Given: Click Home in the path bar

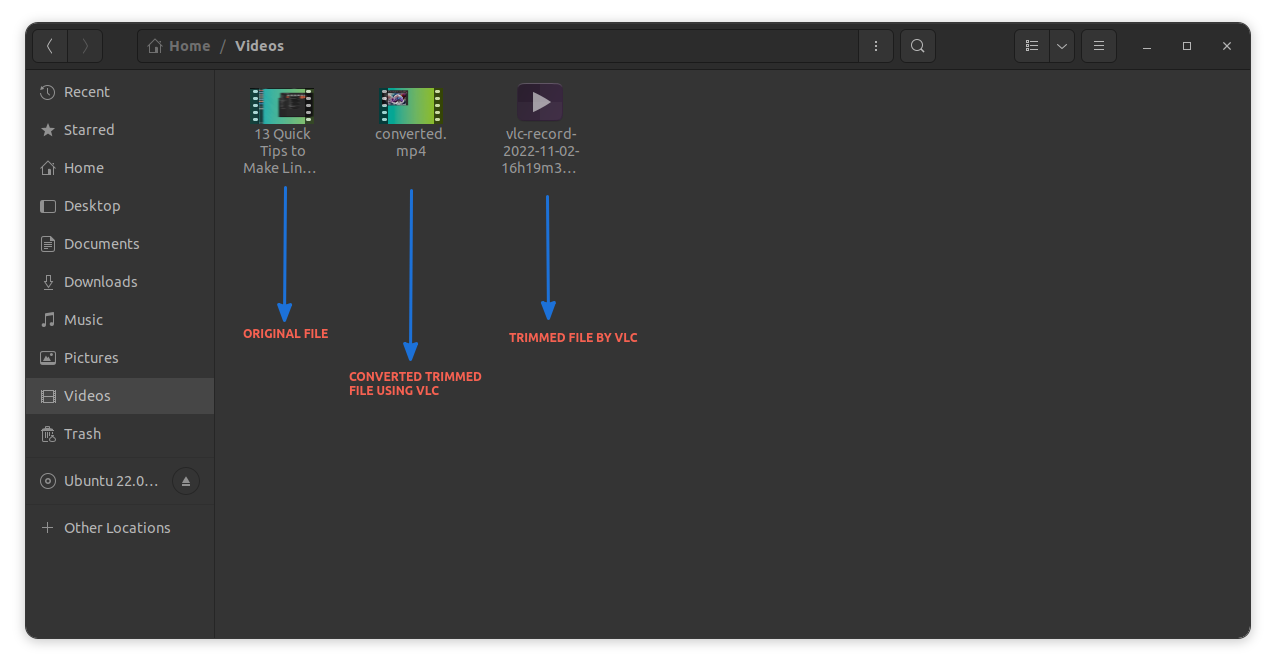Looking at the screenshot, I should point(180,46).
